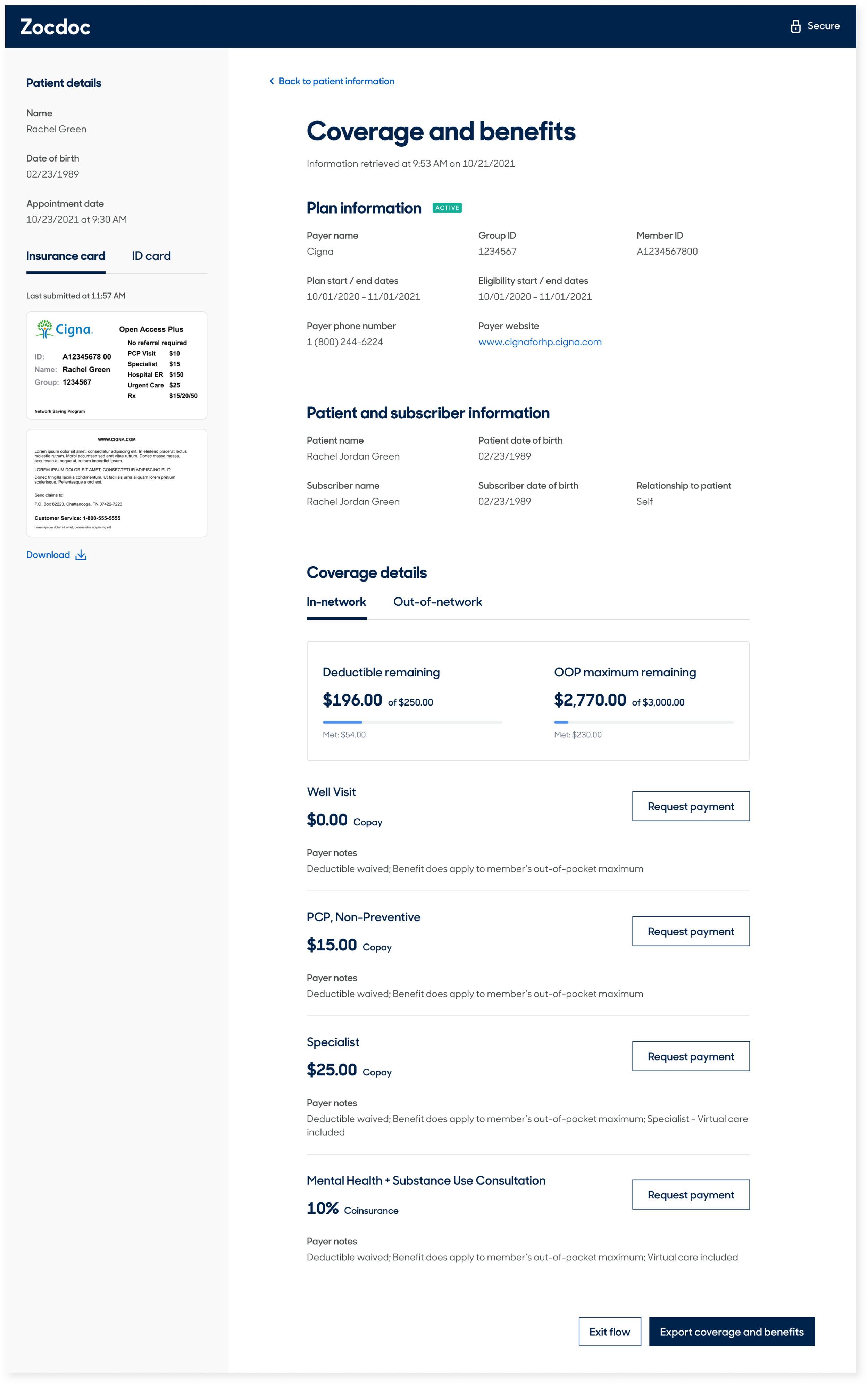868x1385 pixels.
Task: Open the www.cignaforhp.cigna.com link
Action: click(540, 342)
